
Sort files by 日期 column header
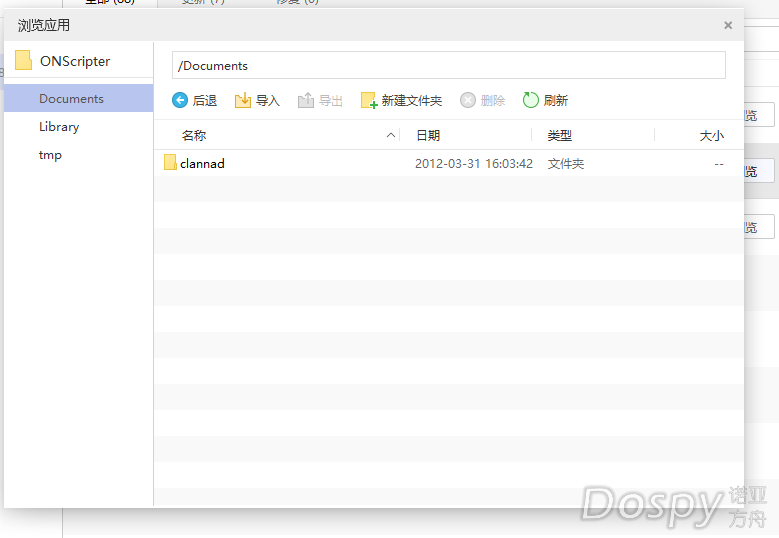428,135
